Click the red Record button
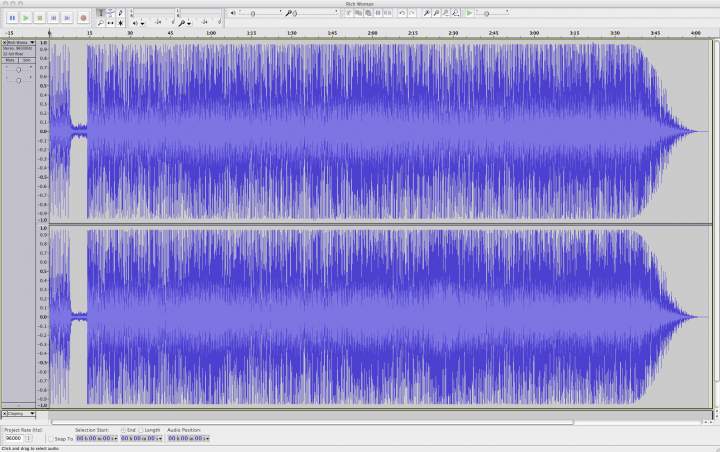This screenshot has height=452, width=720. [83, 18]
